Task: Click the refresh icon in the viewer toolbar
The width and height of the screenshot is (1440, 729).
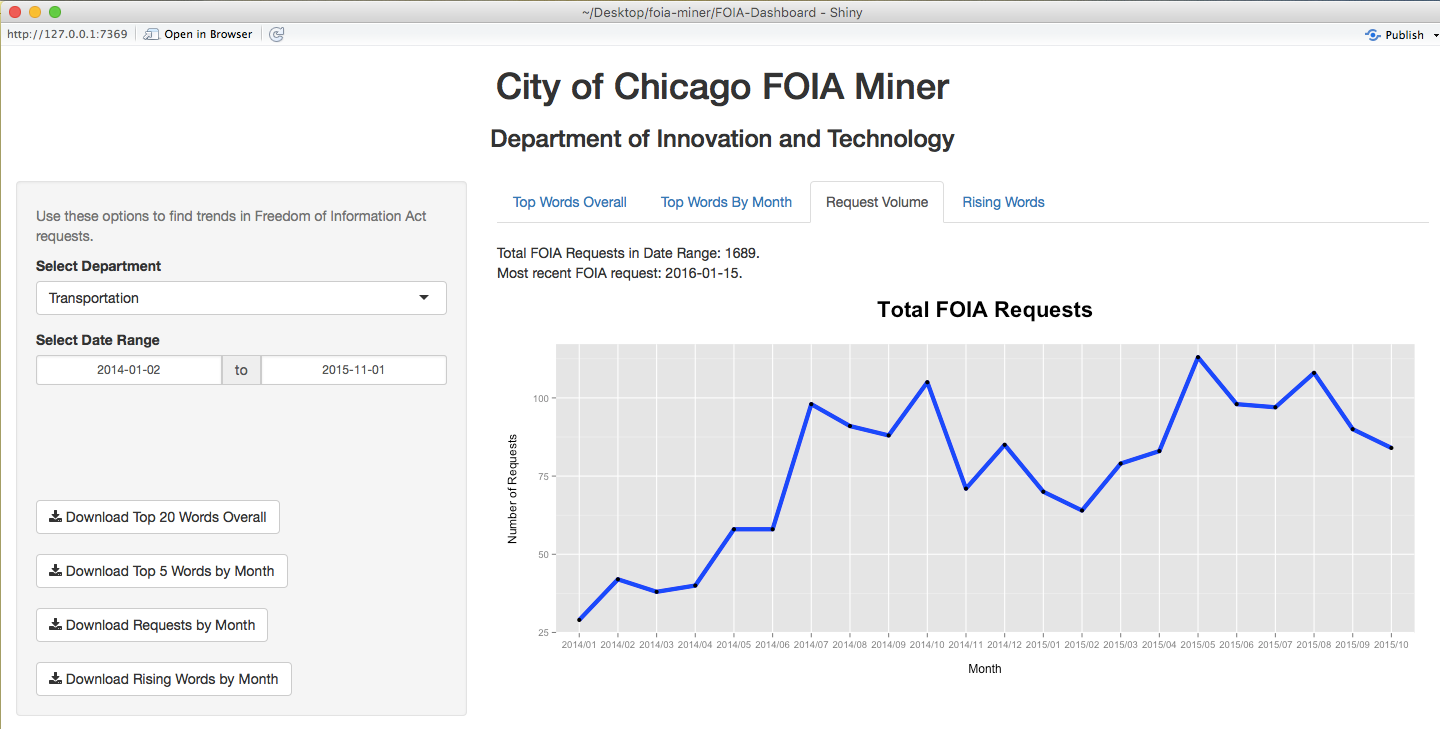Action: click(x=277, y=34)
